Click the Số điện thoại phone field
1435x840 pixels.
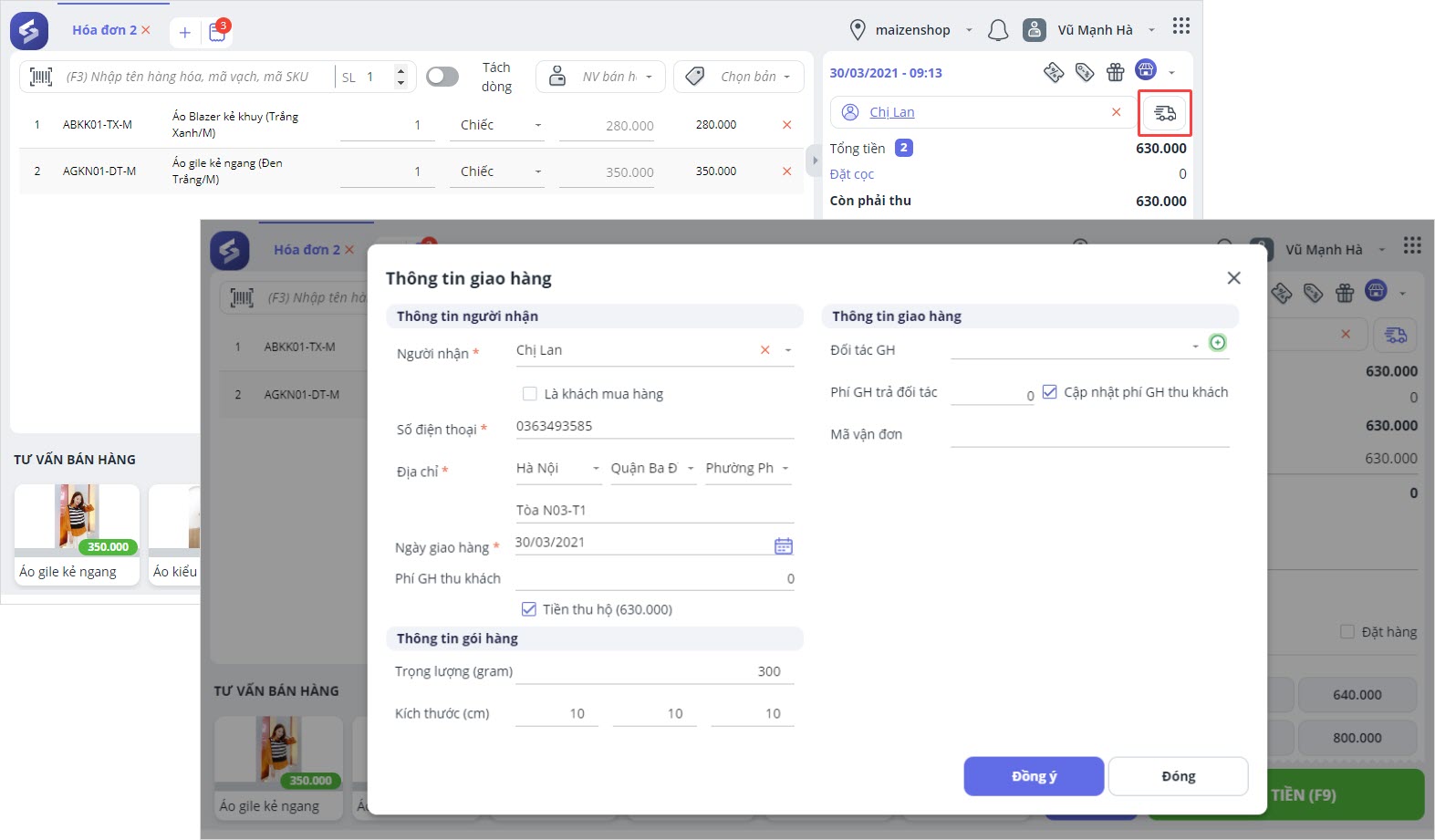(654, 427)
